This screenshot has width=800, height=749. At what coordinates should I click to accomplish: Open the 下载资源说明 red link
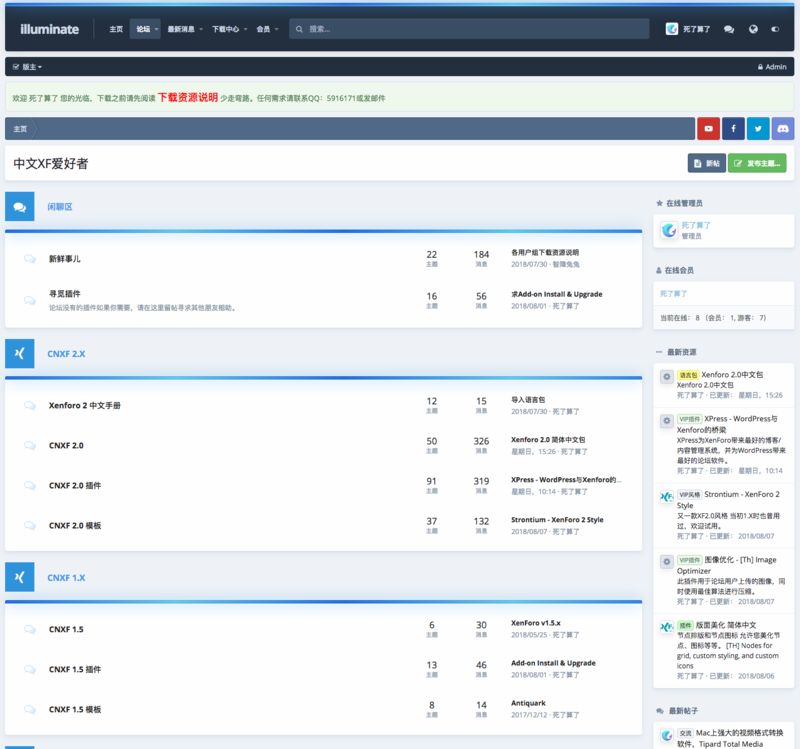pos(188,97)
